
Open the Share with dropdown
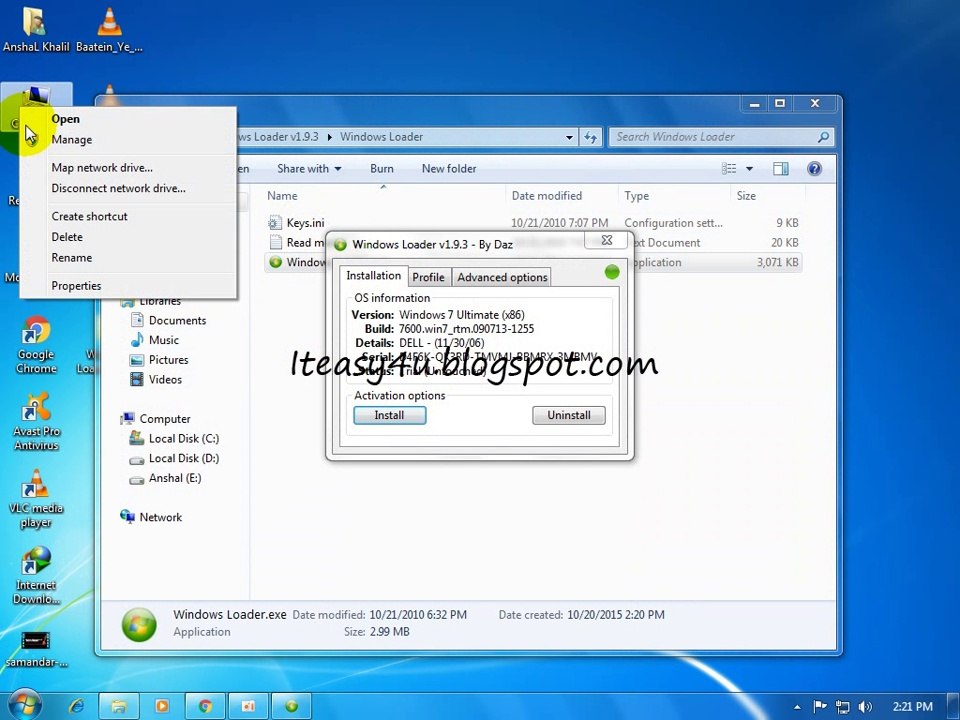[x=309, y=168]
